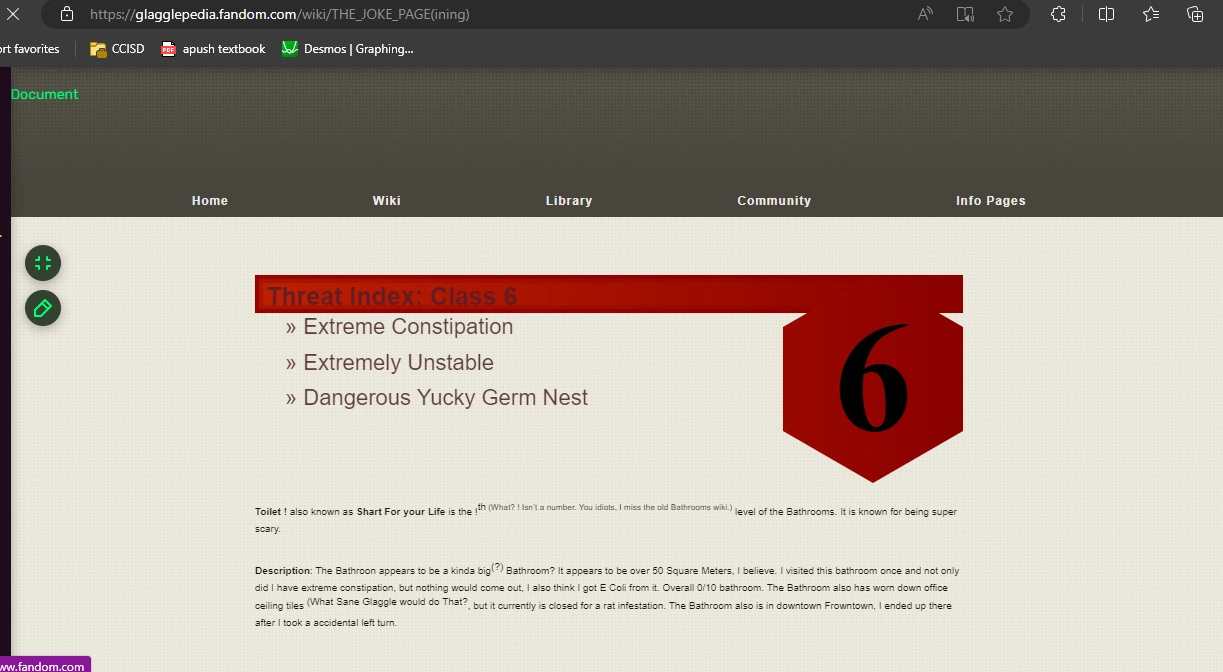The image size is (1223, 672).
Task: Activate the Read aloud icon in the toolbar
Action: pos(925,14)
